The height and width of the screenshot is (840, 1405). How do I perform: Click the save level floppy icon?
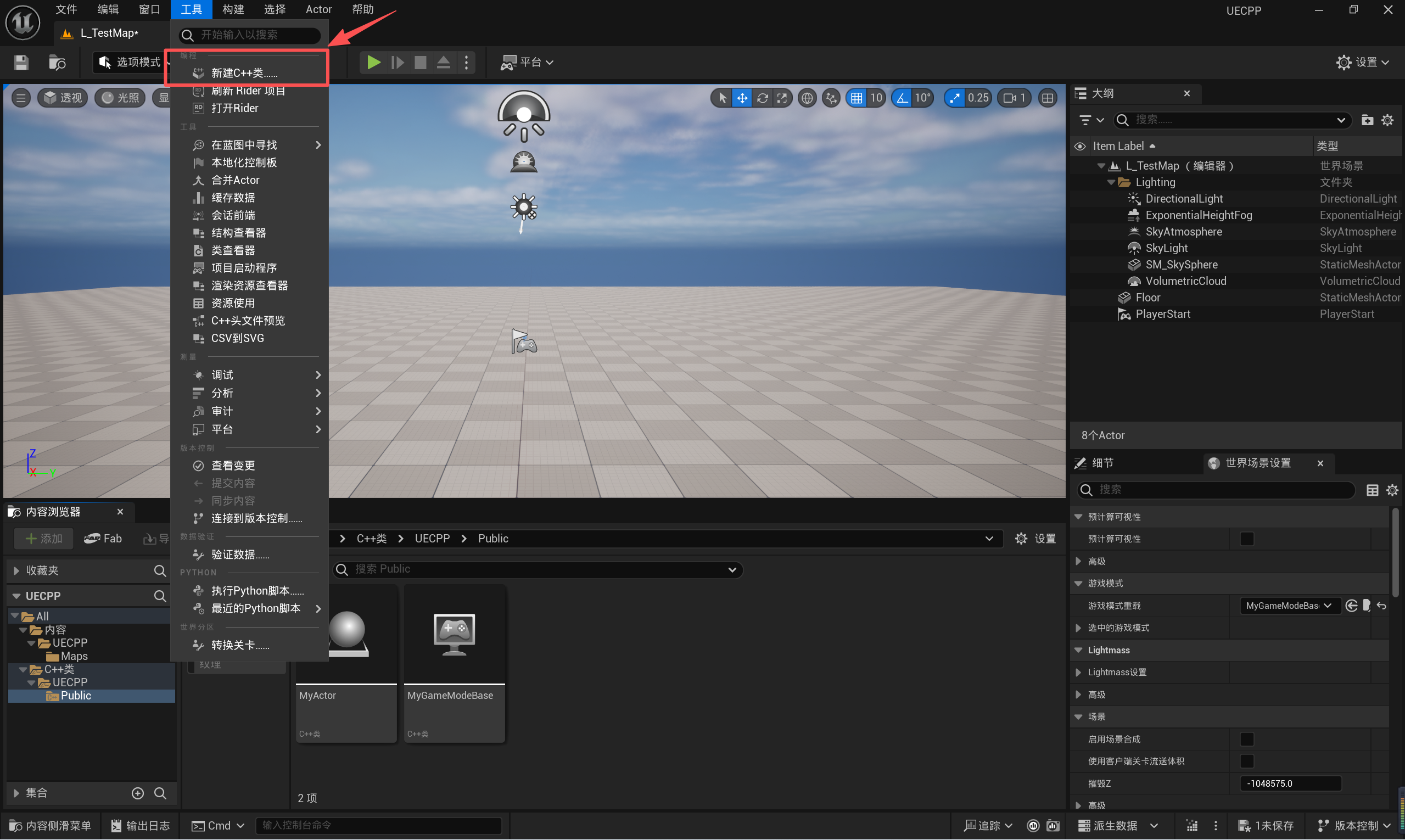point(21,62)
